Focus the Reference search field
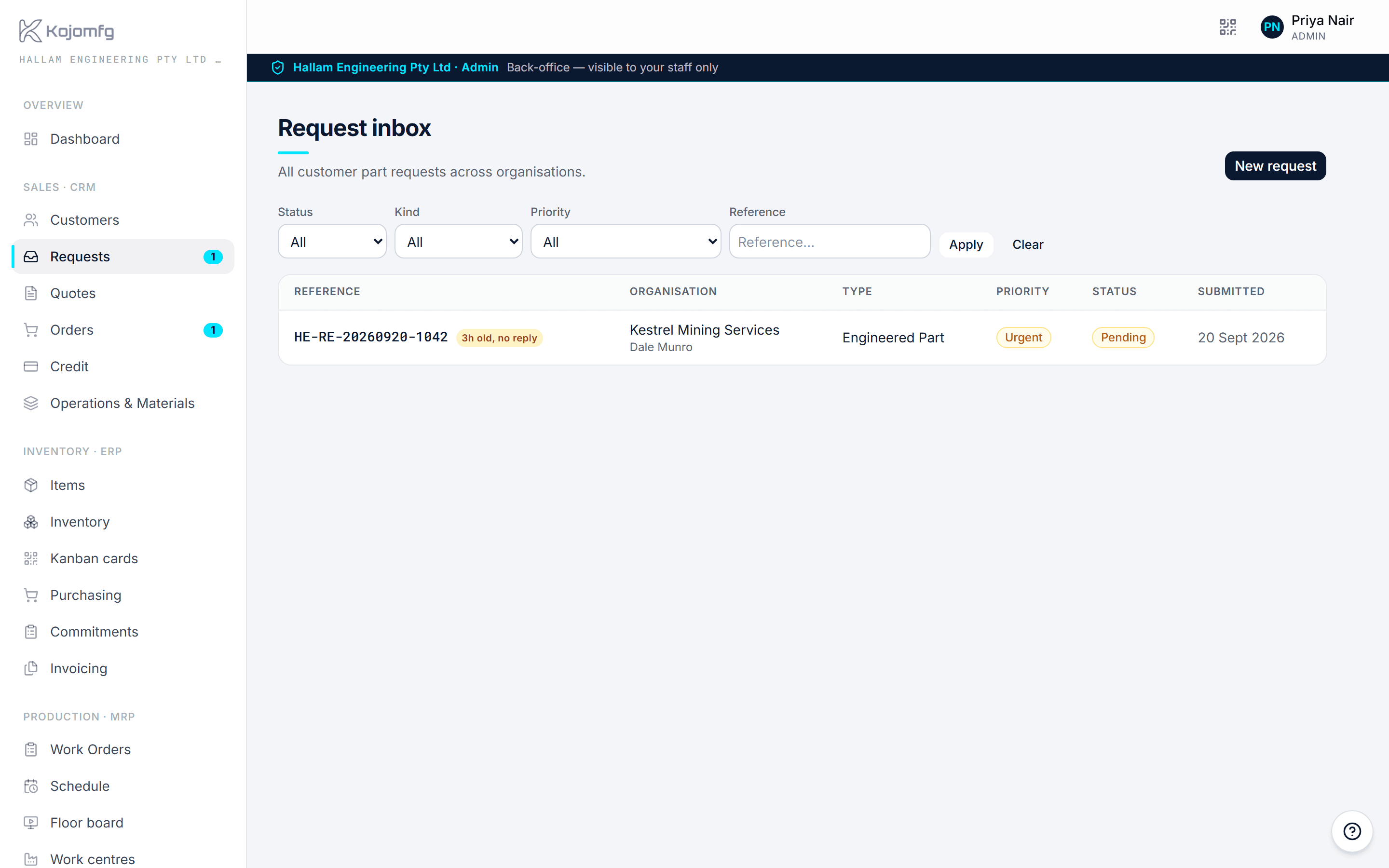1389x868 pixels. (x=830, y=241)
